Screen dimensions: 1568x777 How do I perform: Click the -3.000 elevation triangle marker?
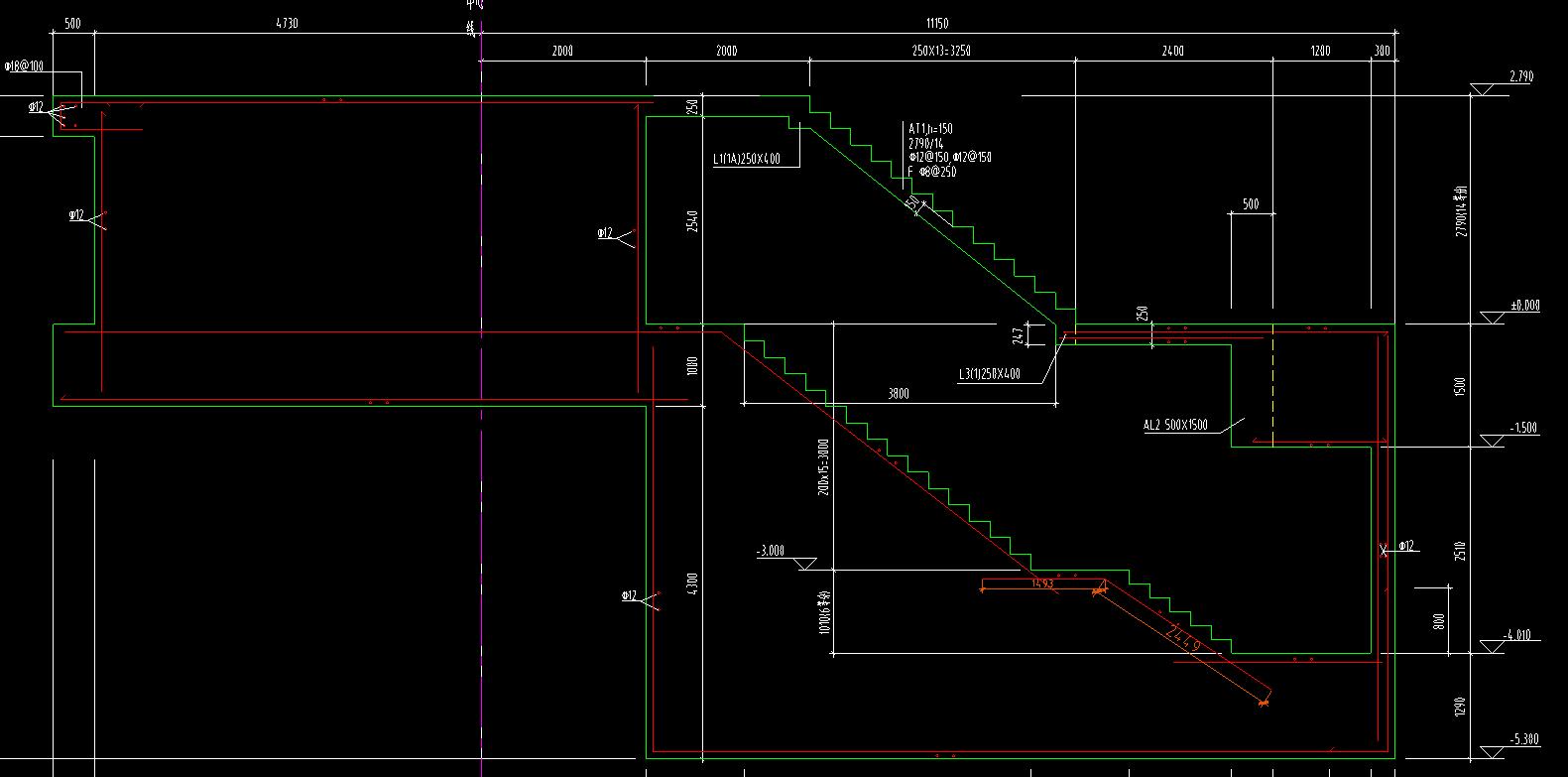(806, 564)
